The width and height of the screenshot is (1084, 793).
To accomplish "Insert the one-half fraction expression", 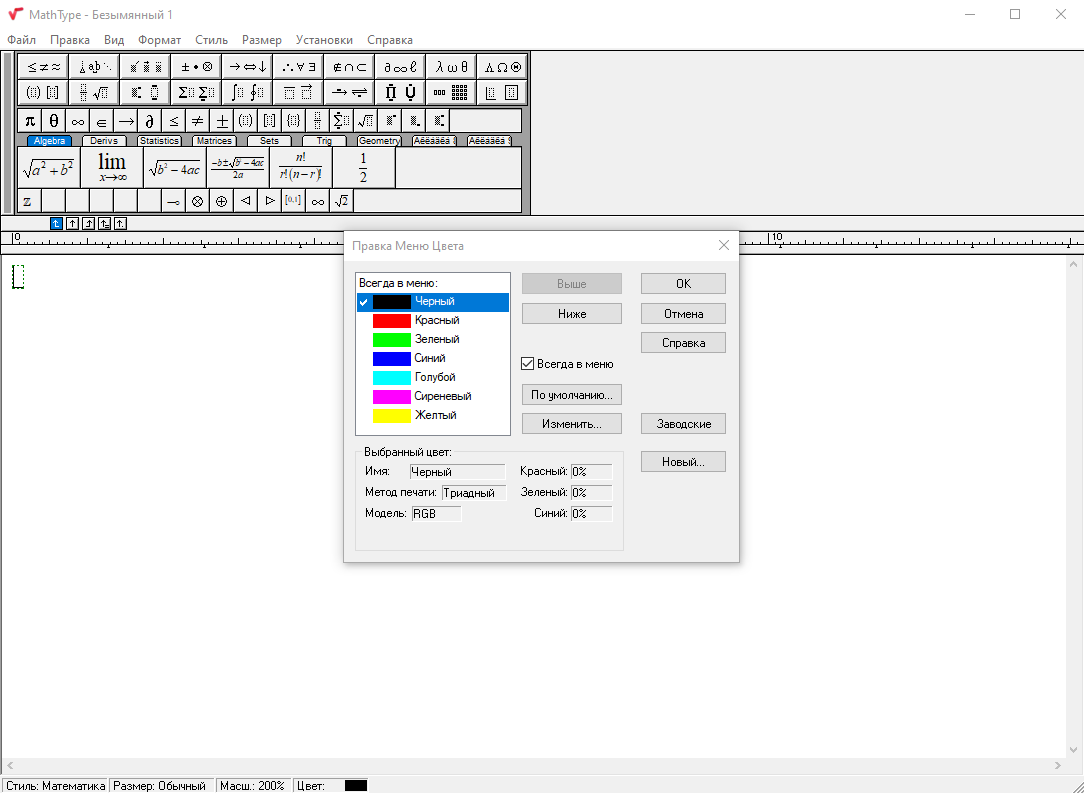I will [x=364, y=167].
